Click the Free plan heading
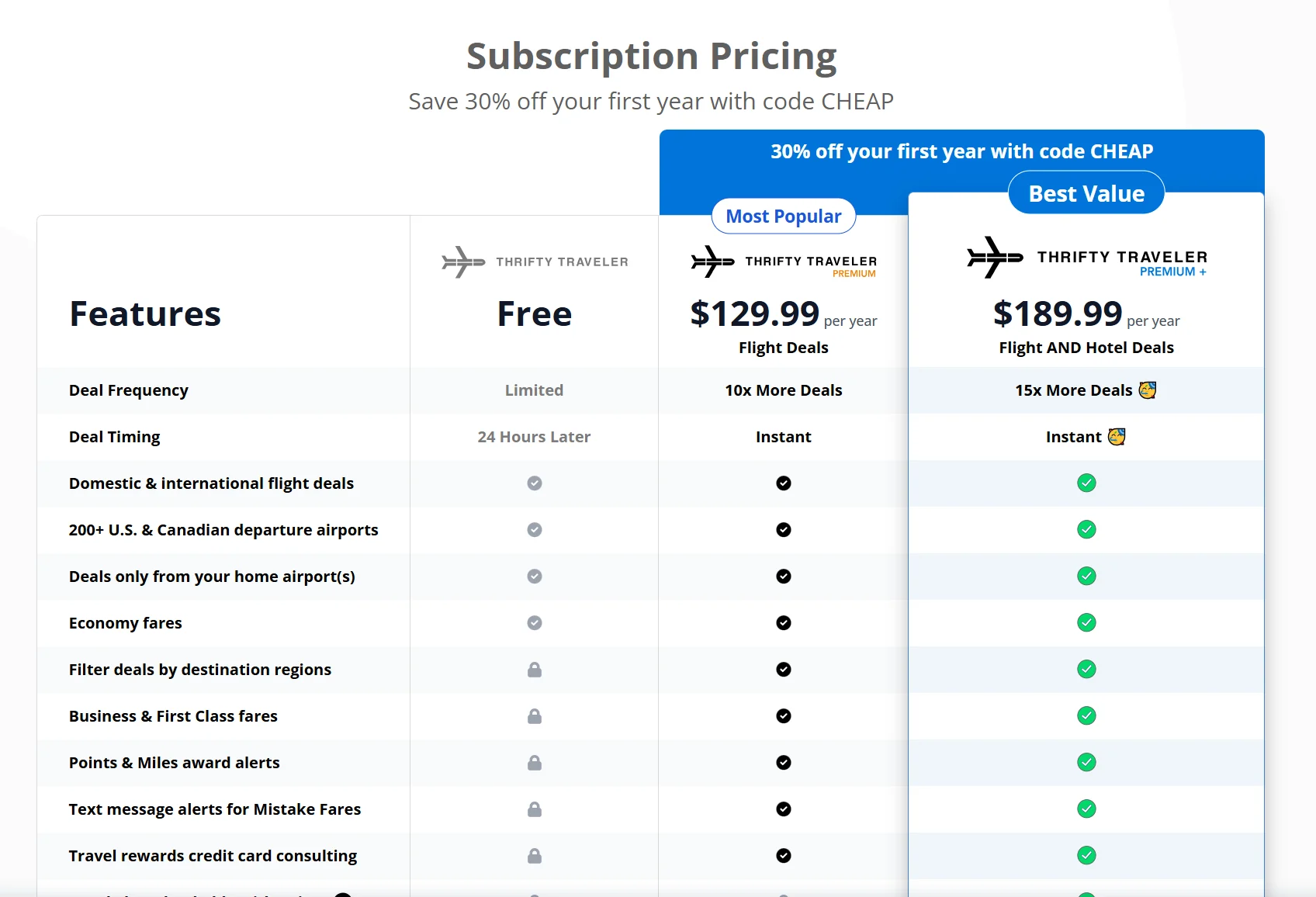The height and width of the screenshot is (897, 1316). click(535, 314)
